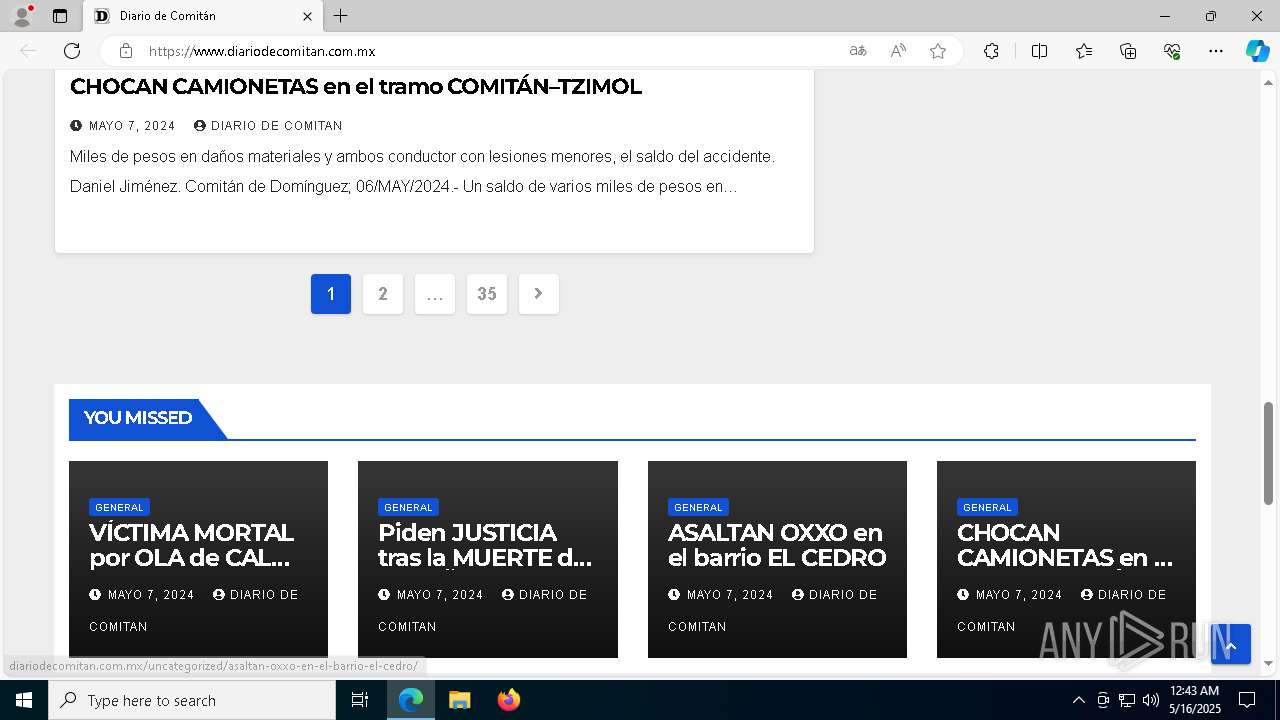Refresh the page with reload icon
Viewport: 1280px width, 720px height.
pos(72,51)
